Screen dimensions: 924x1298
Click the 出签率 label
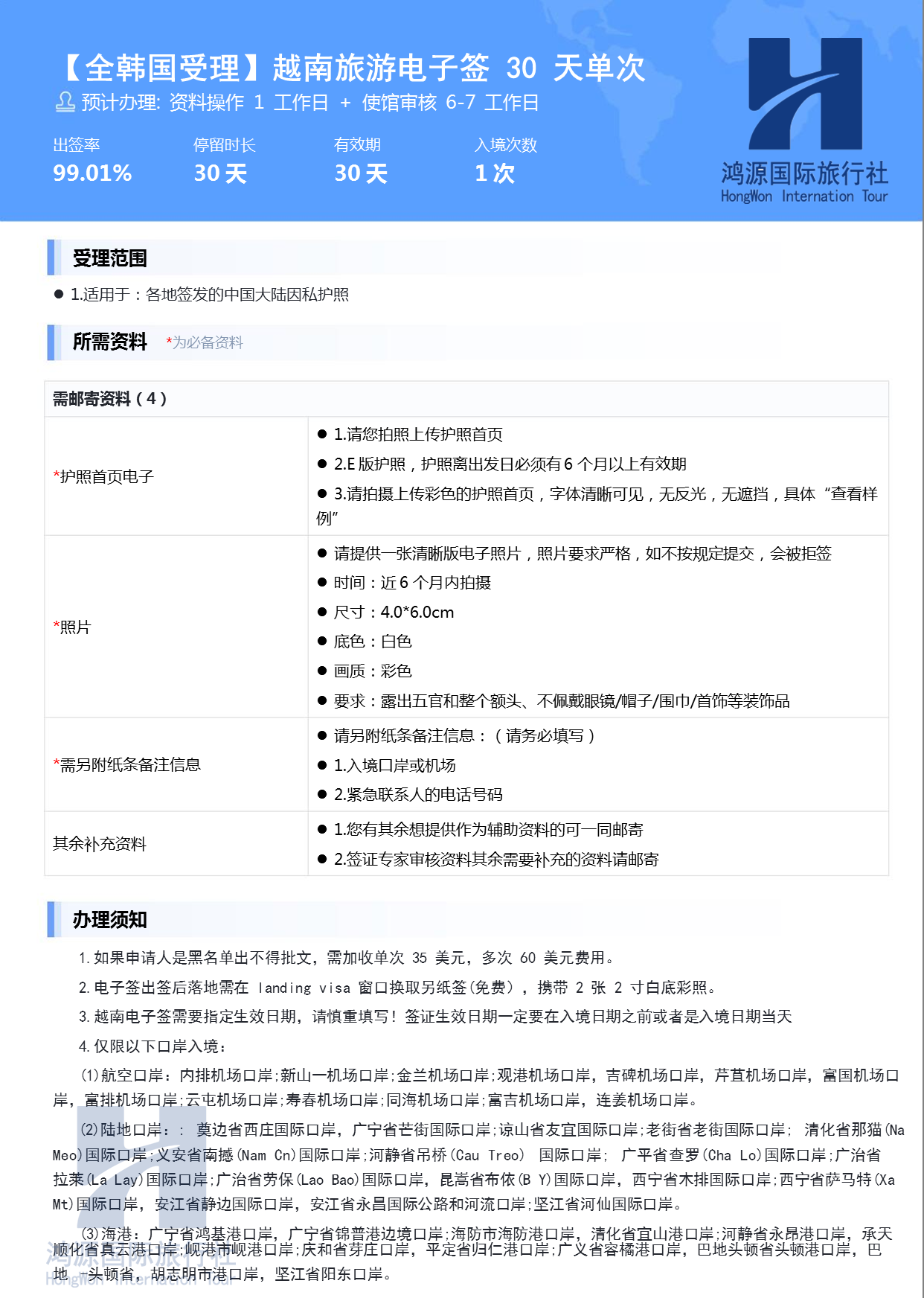(77, 145)
